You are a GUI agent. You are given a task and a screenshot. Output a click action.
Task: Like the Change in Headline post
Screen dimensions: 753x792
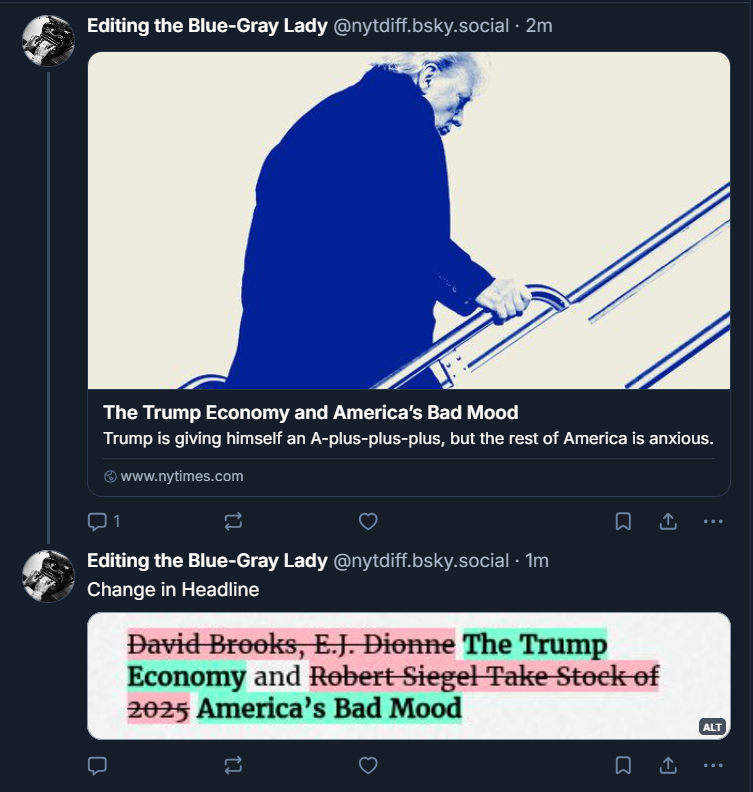point(368,765)
